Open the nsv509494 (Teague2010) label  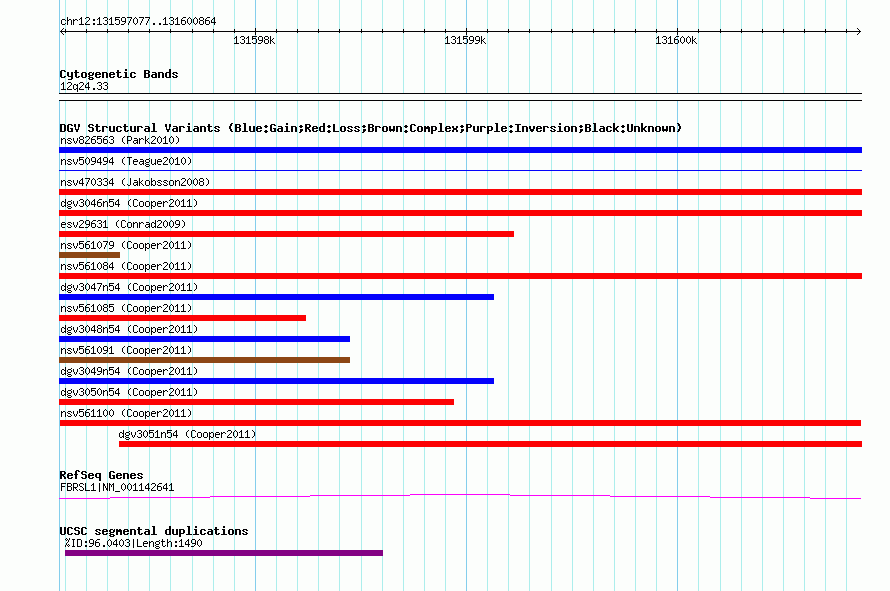(126, 161)
